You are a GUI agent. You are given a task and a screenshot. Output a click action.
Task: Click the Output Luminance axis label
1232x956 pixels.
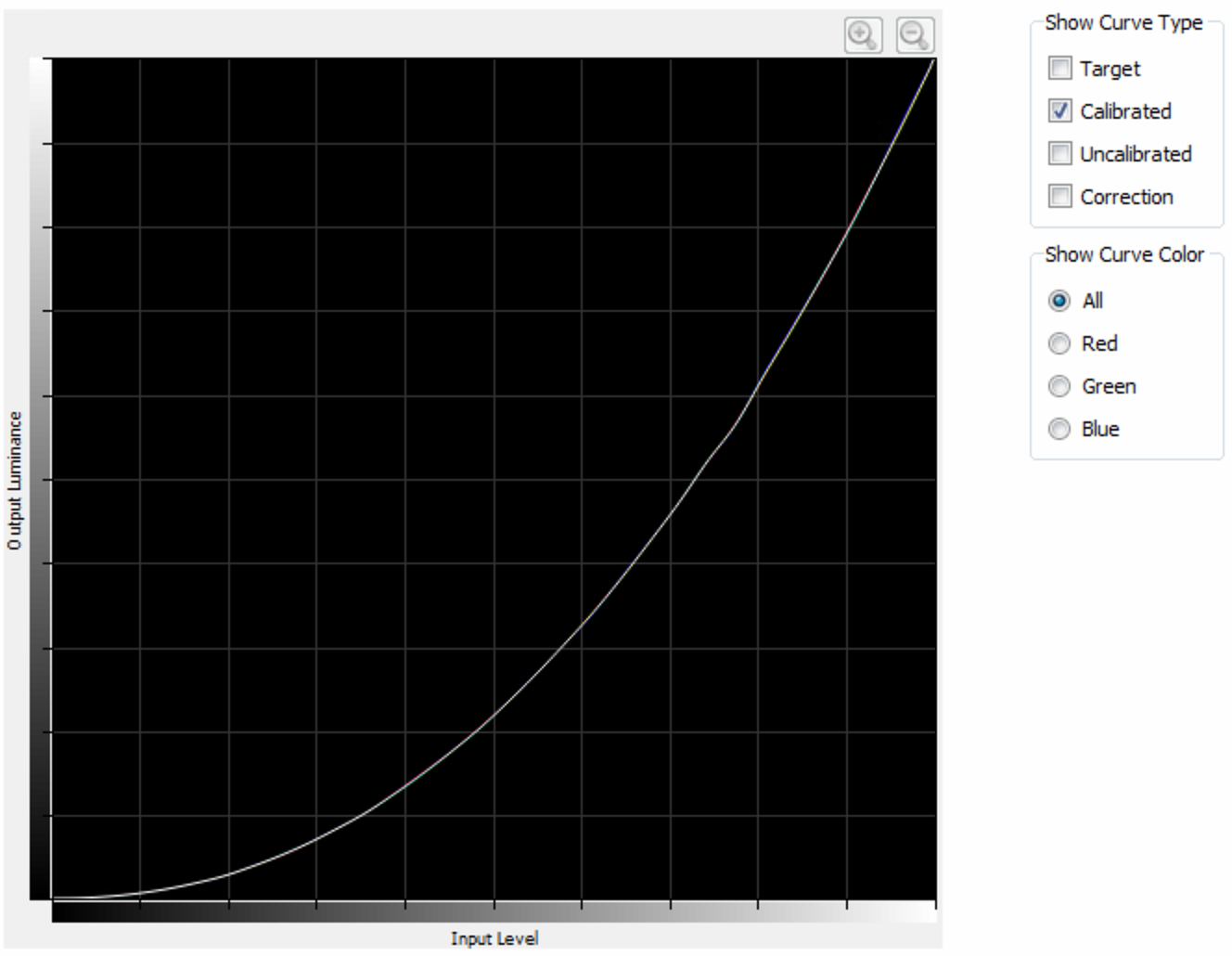(x=14, y=480)
